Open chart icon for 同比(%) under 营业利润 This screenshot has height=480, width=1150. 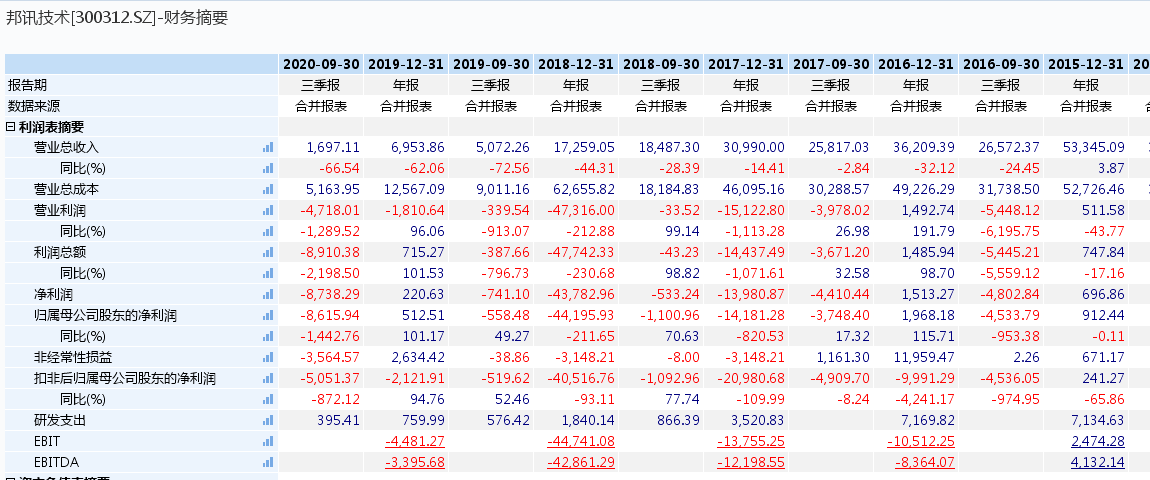[x=268, y=232]
